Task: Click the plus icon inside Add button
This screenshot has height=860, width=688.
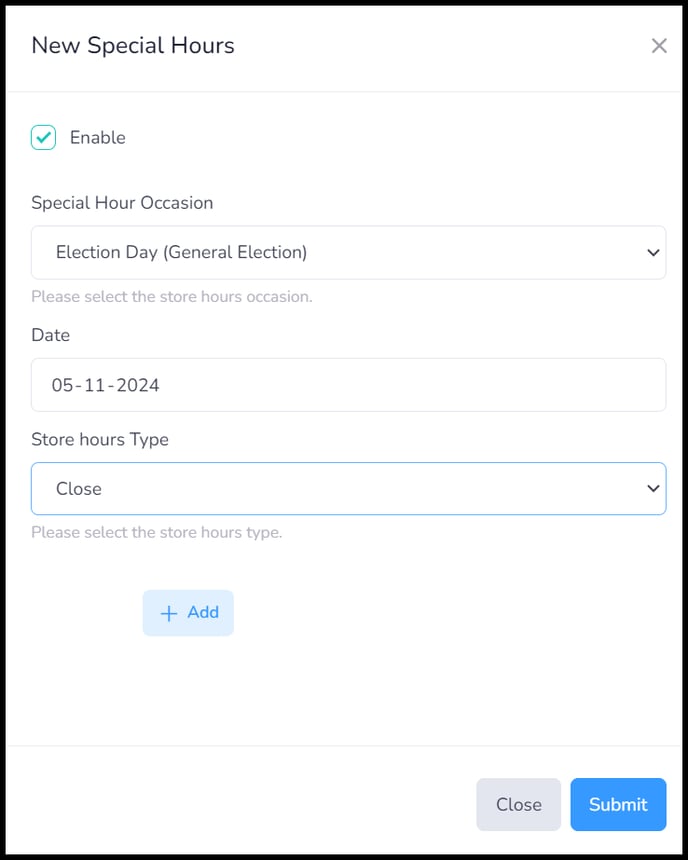Action: click(168, 613)
